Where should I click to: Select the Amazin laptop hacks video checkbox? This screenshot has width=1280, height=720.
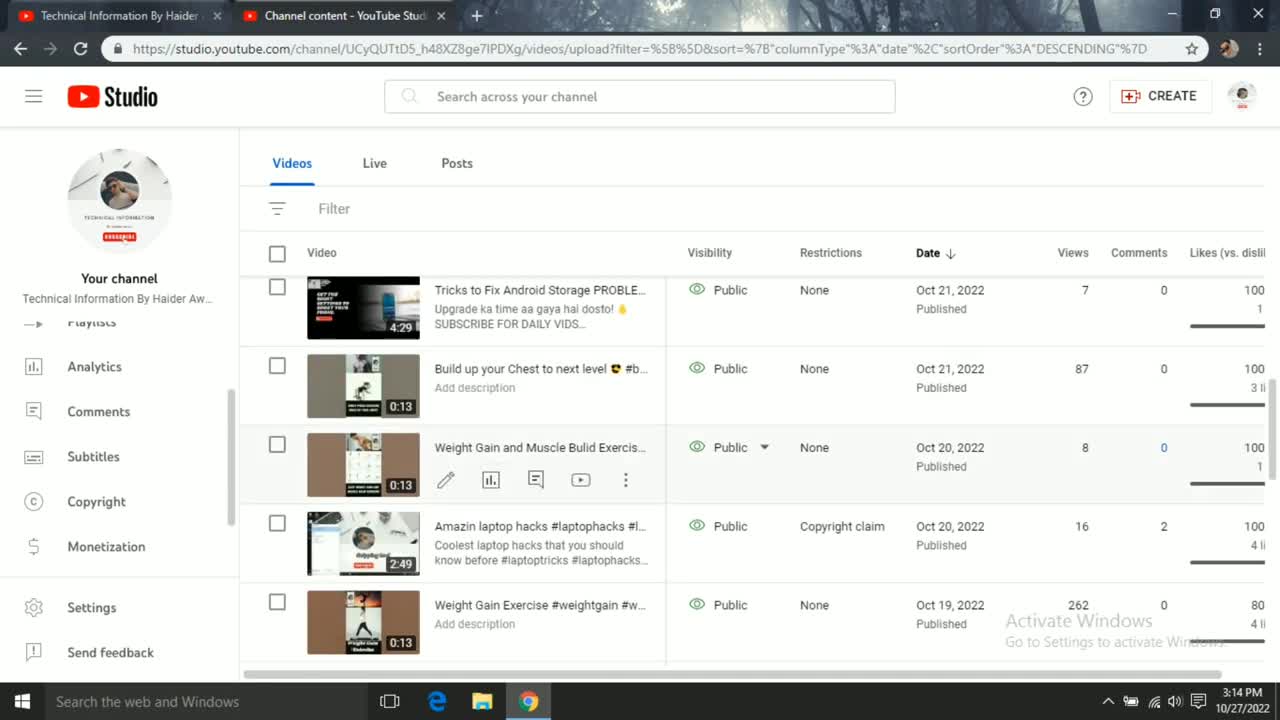tap(277, 523)
